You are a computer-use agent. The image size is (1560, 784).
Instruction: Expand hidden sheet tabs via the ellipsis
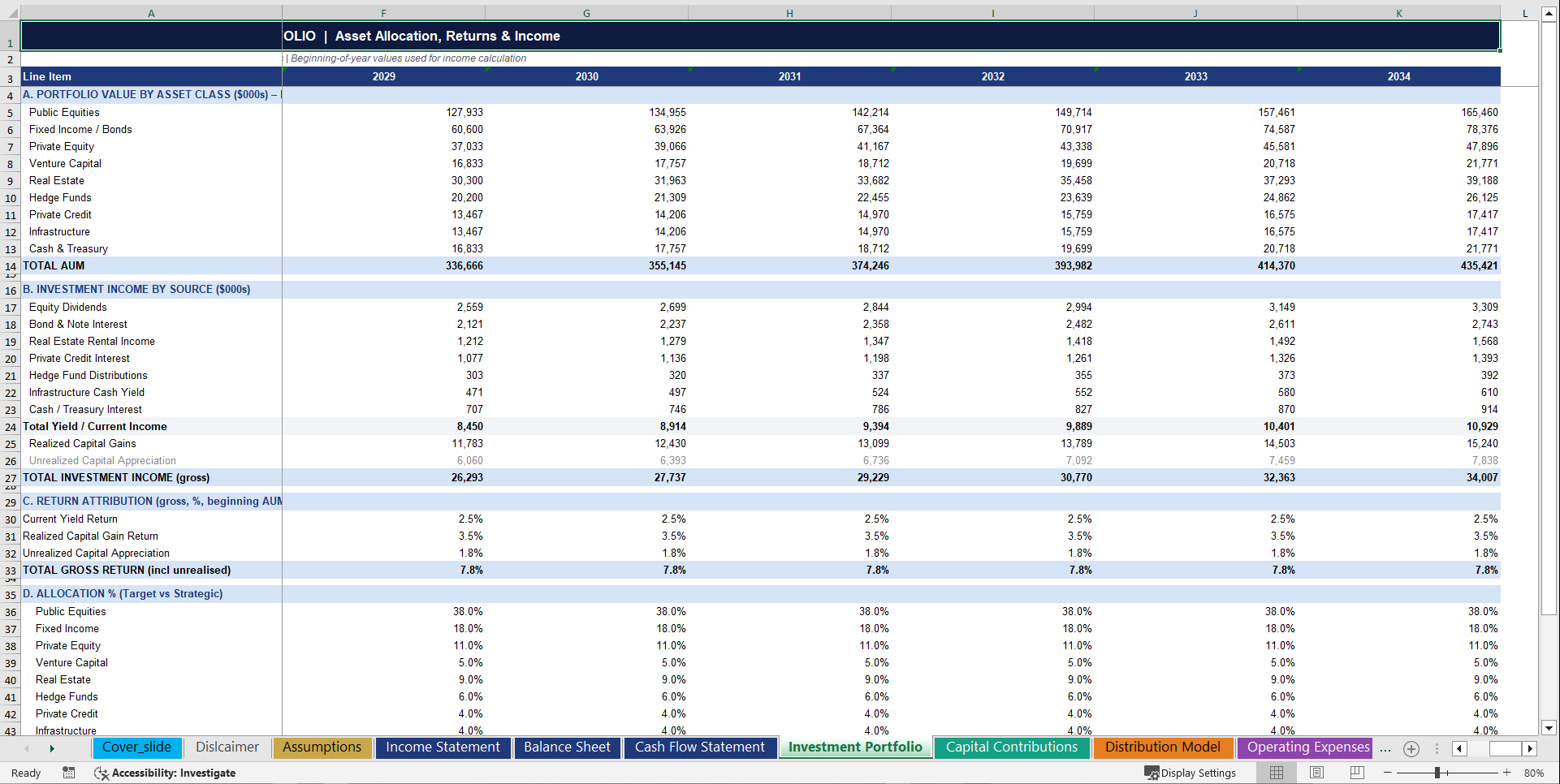click(x=1385, y=748)
